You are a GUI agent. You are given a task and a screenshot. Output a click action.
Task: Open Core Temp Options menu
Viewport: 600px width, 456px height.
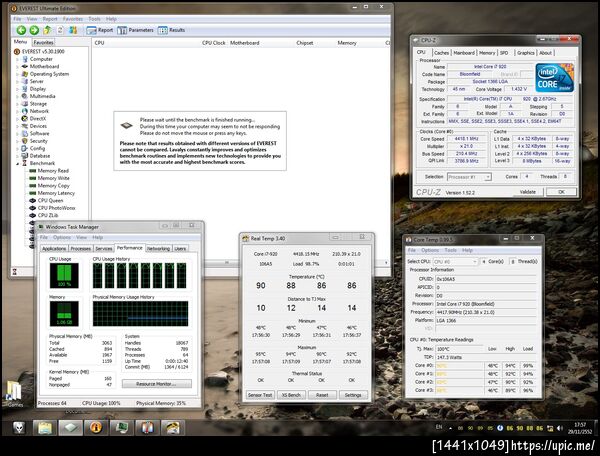430,250
